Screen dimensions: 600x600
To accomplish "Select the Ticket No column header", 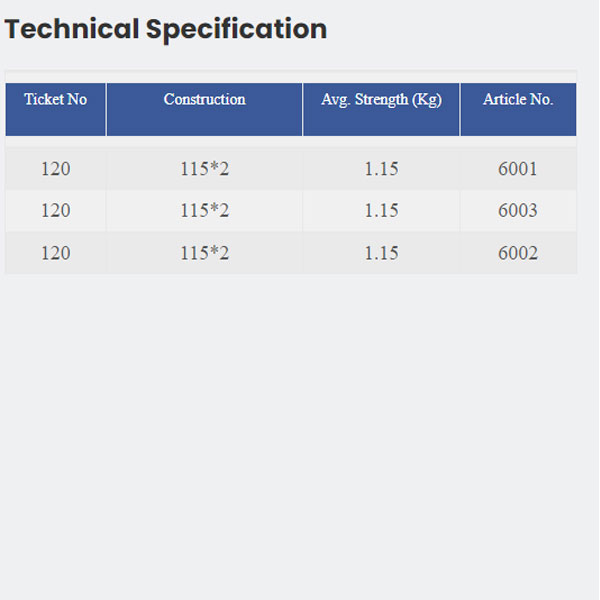I will pos(55,109).
